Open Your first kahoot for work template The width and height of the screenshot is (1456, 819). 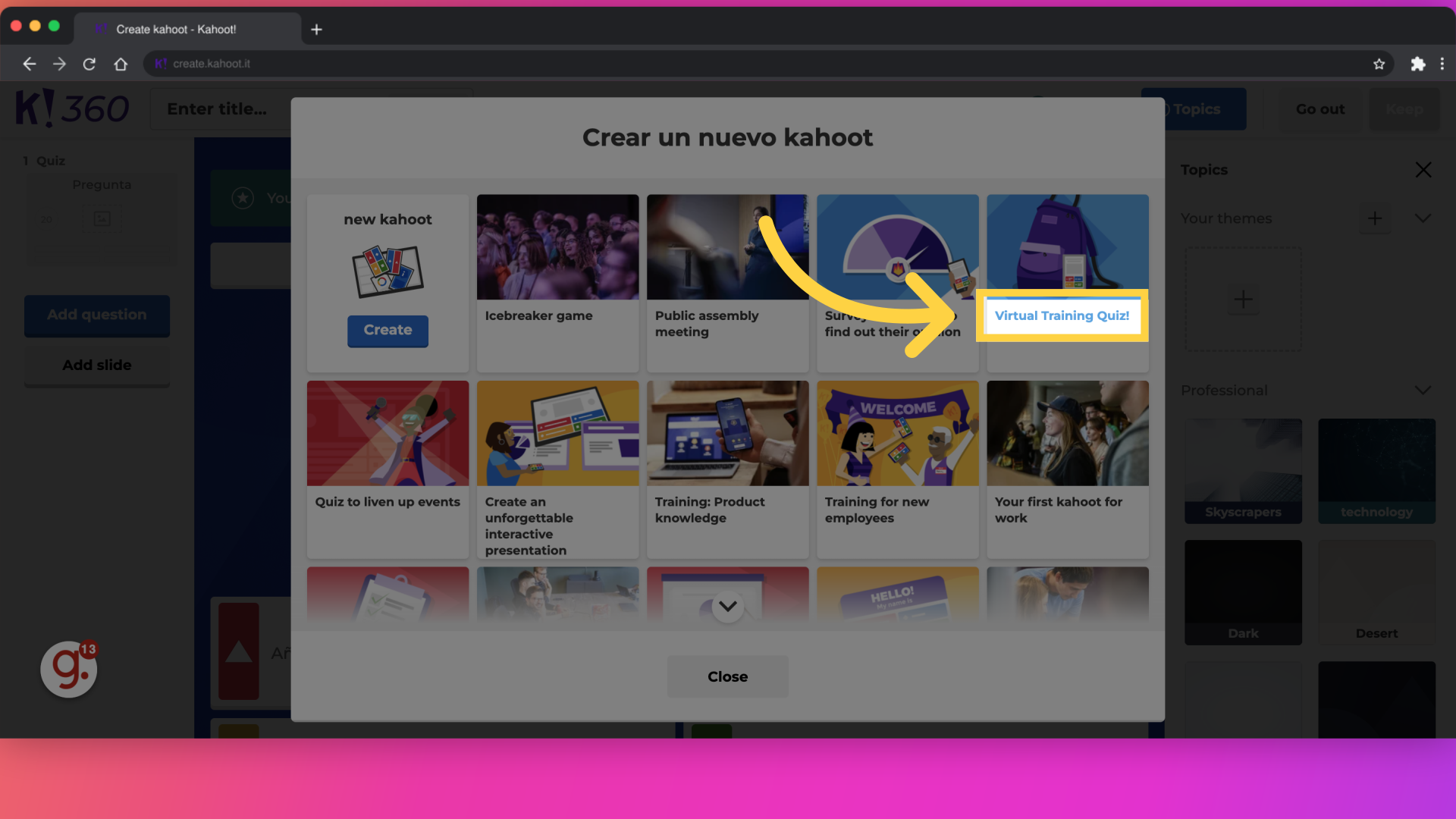pyautogui.click(x=1067, y=469)
